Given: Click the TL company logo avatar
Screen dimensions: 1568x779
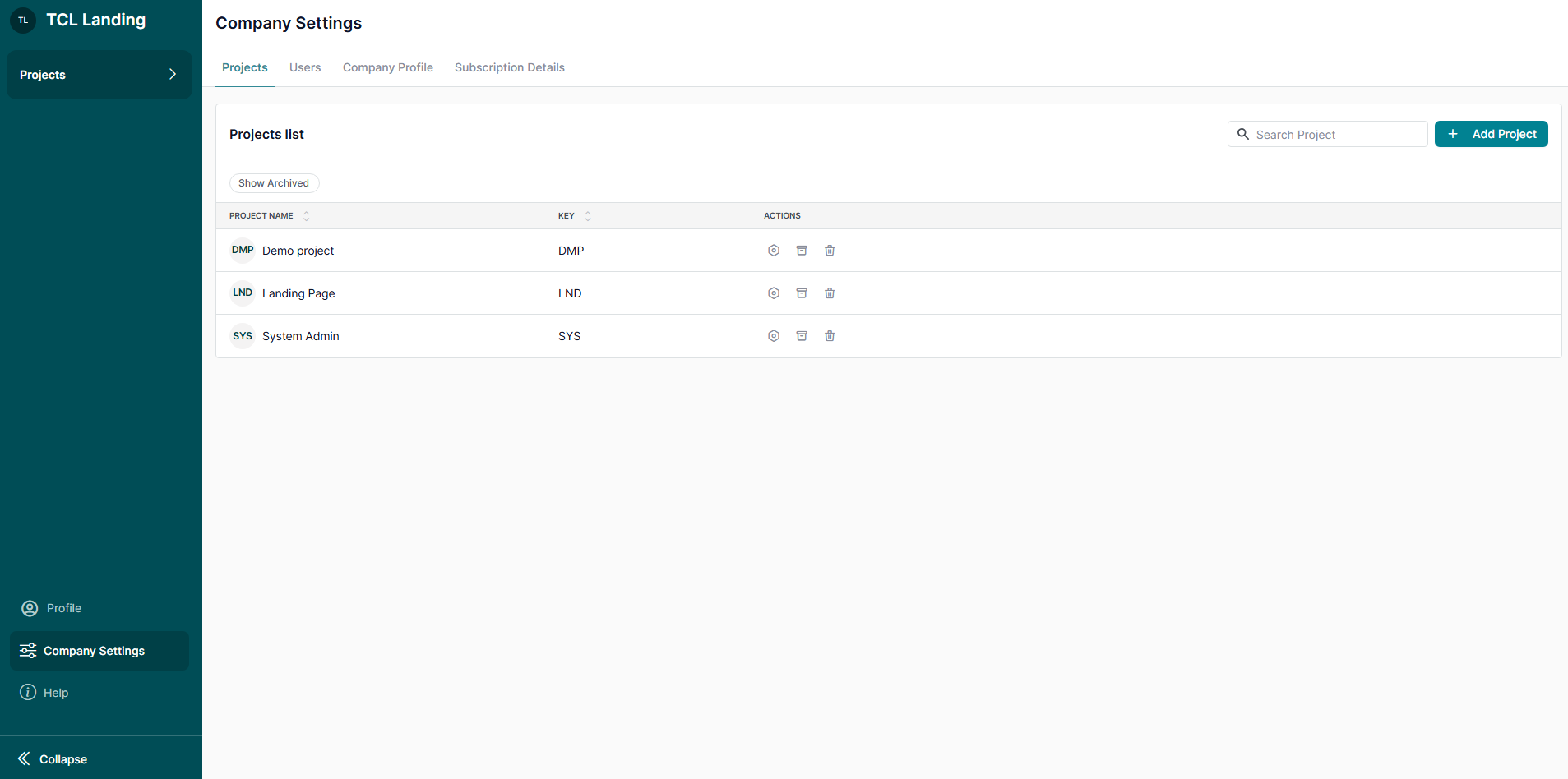Looking at the screenshot, I should (x=23, y=20).
